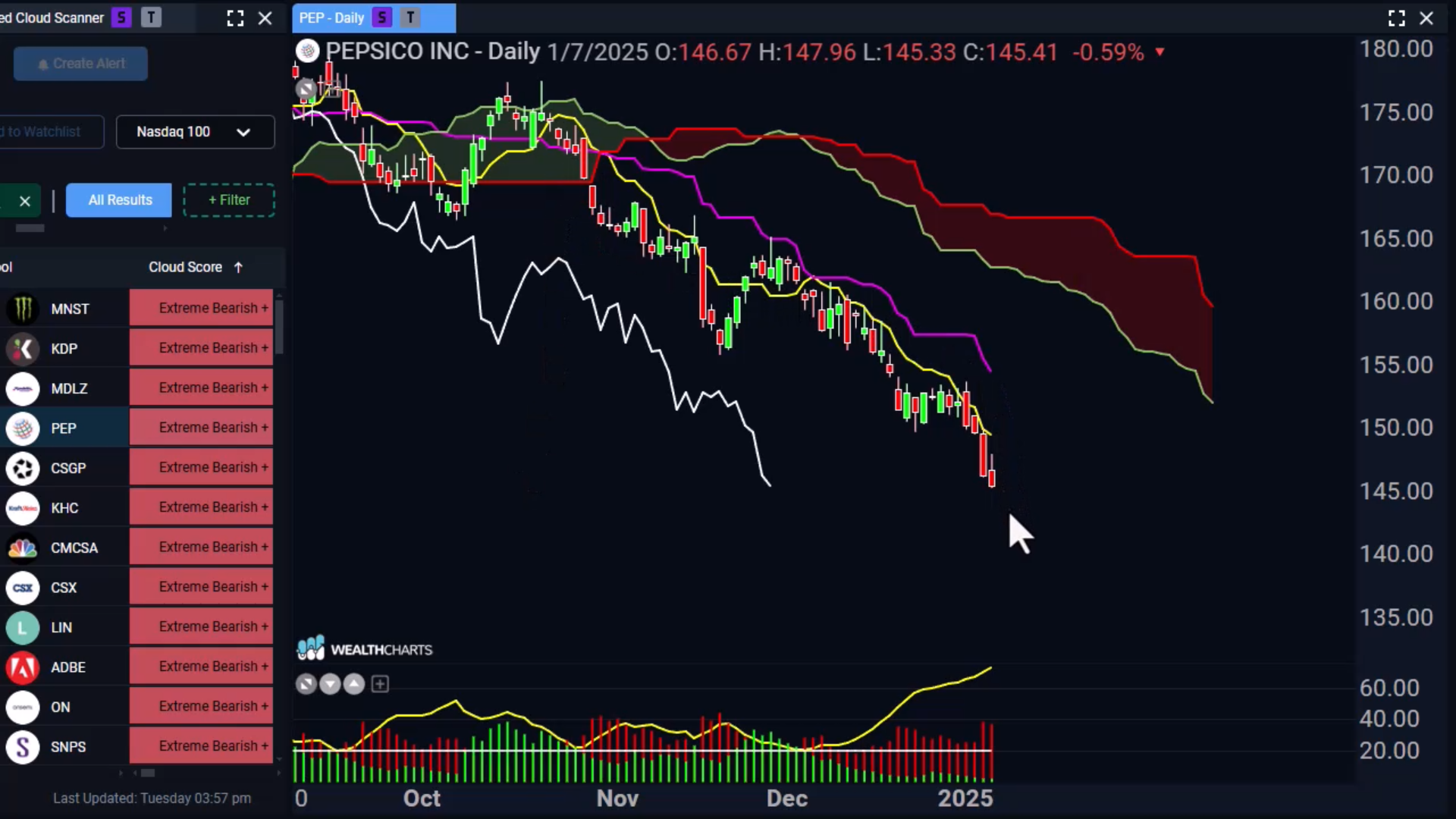Click the expand icon on lower indicator pane
Image resolution: width=1456 pixels, height=819 pixels.
(306, 685)
